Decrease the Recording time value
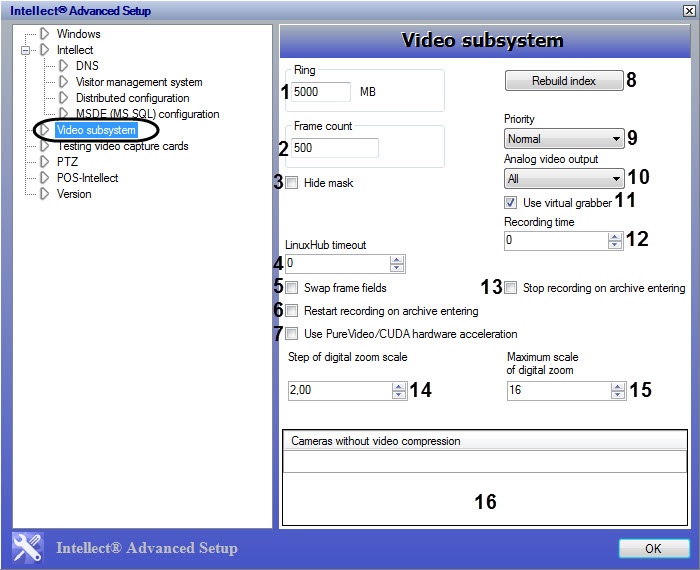This screenshot has height=570, width=700. [615, 245]
